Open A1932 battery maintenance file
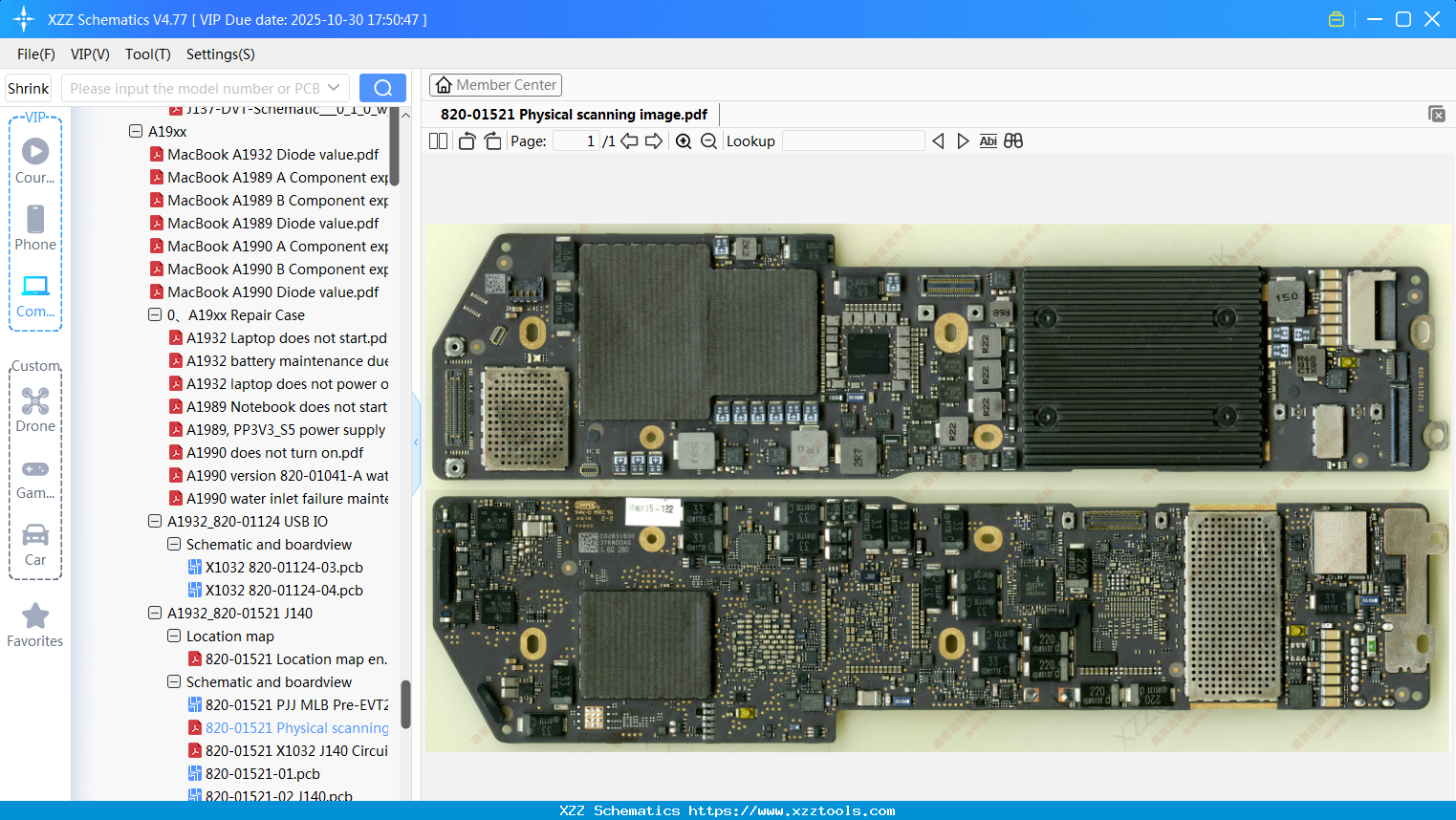 [278, 361]
